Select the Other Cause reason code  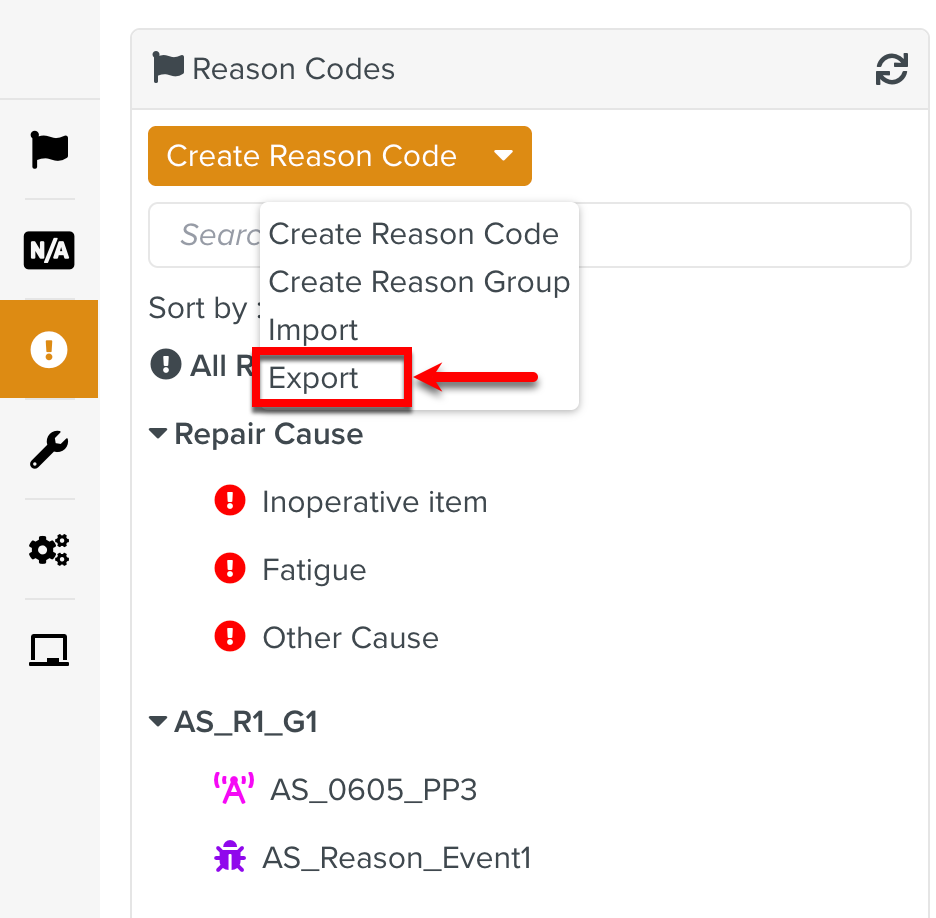pyautogui.click(x=350, y=638)
